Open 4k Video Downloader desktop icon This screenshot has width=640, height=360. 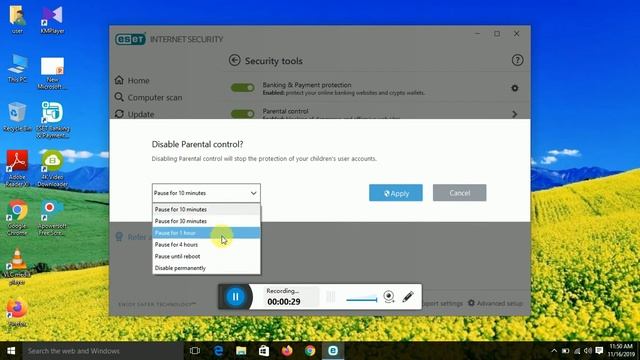[52, 168]
